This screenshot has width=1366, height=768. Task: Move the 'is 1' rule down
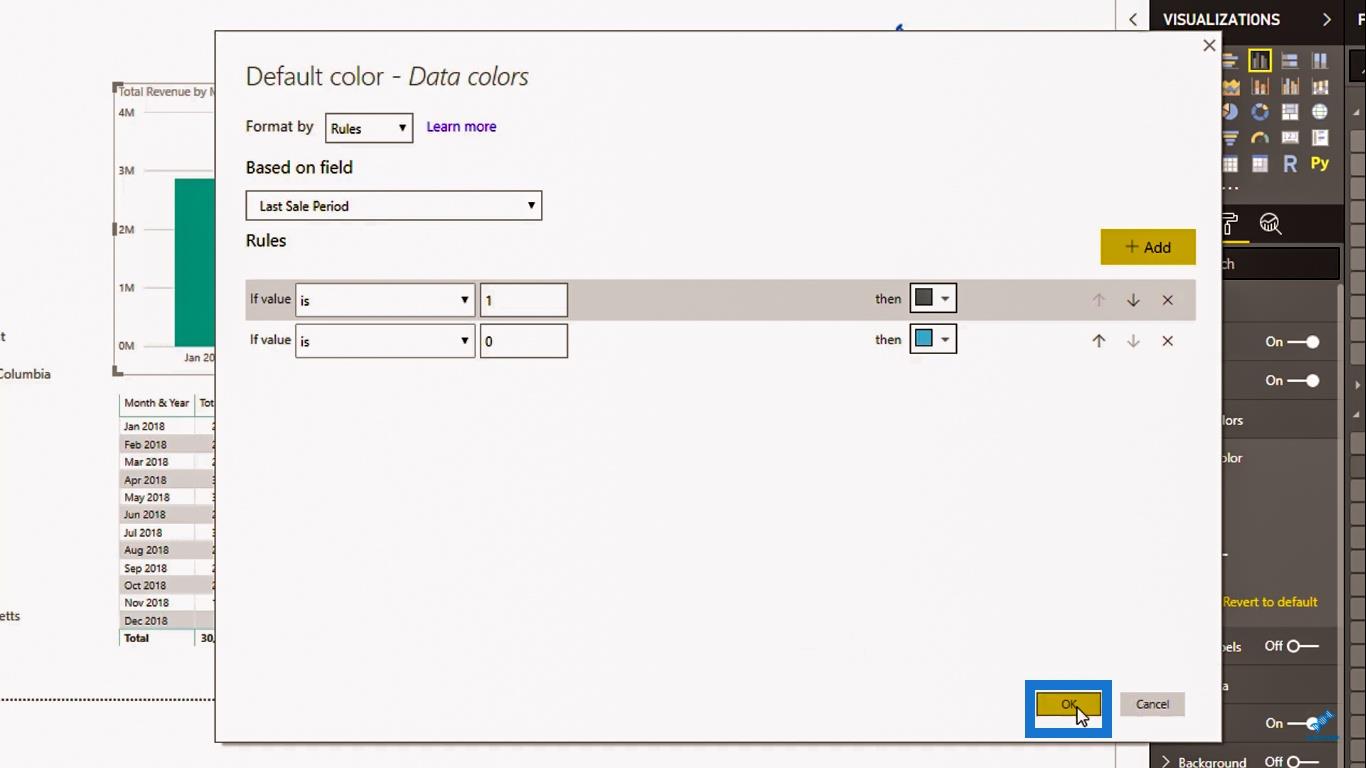coord(1133,300)
